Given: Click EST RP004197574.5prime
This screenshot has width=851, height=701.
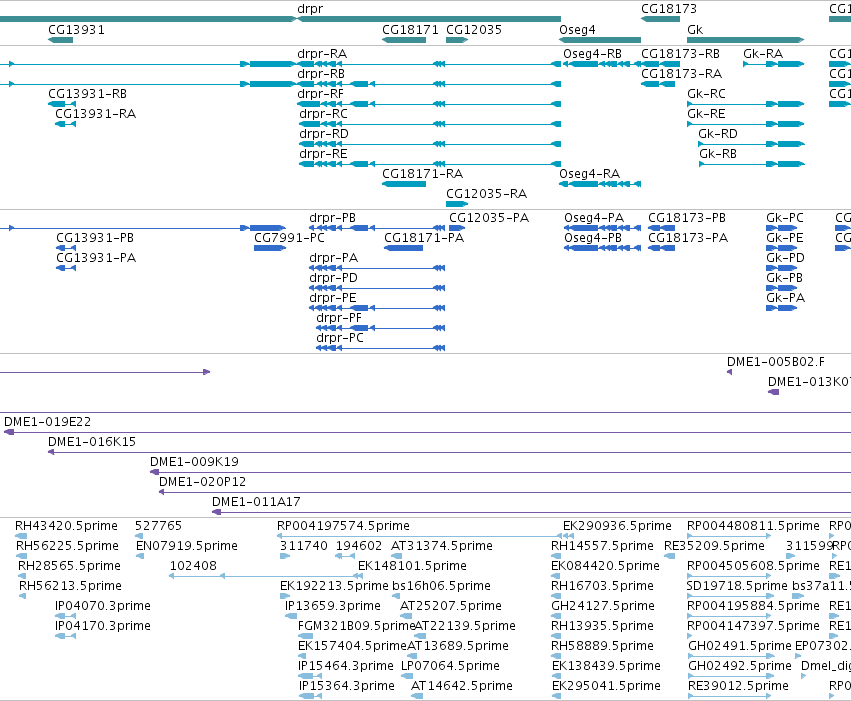Looking at the screenshot, I should (343, 526).
